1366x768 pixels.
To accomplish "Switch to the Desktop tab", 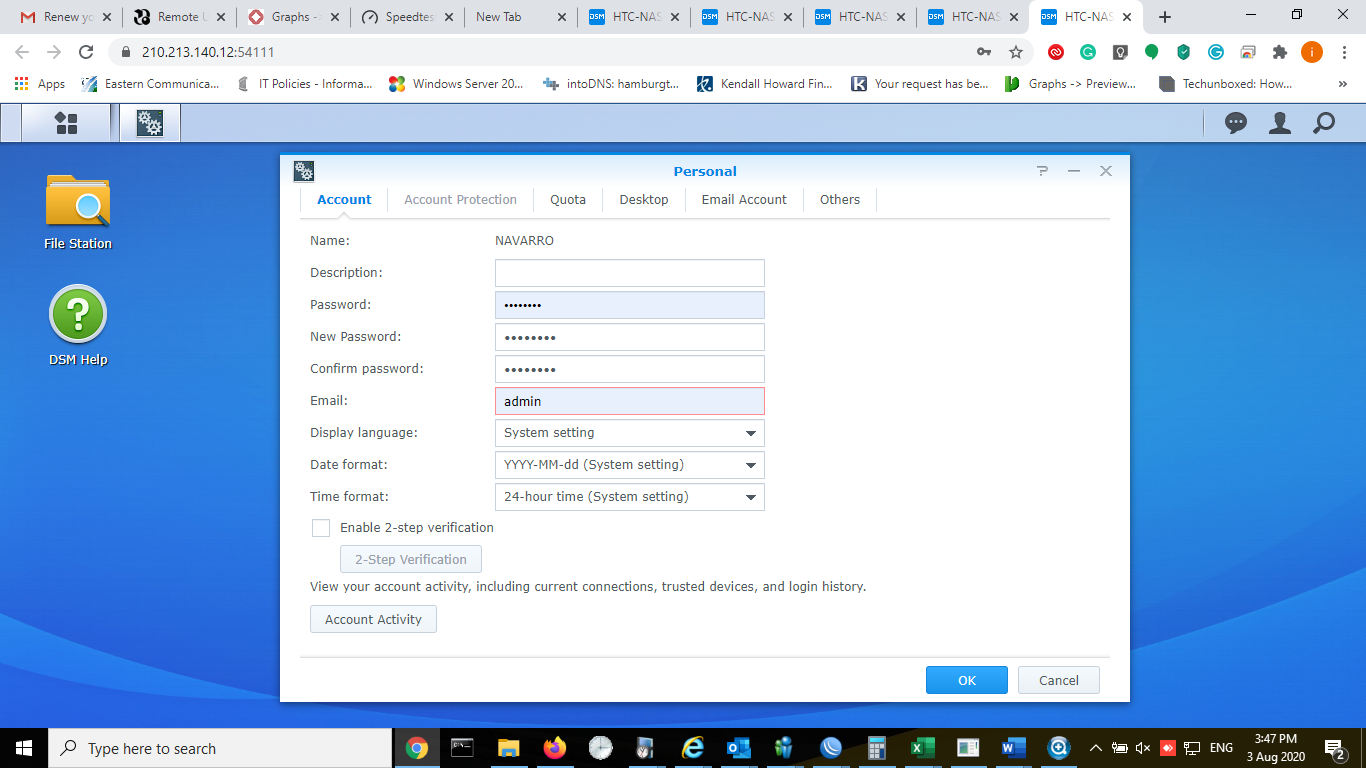I will [644, 200].
